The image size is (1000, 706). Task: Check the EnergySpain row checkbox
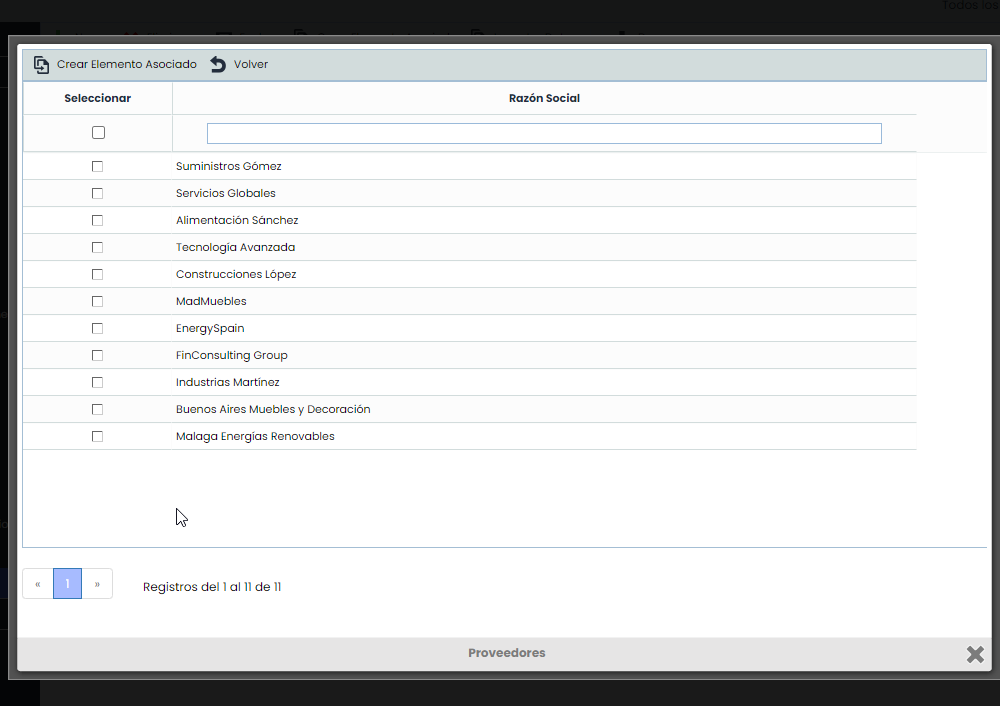(x=97, y=328)
